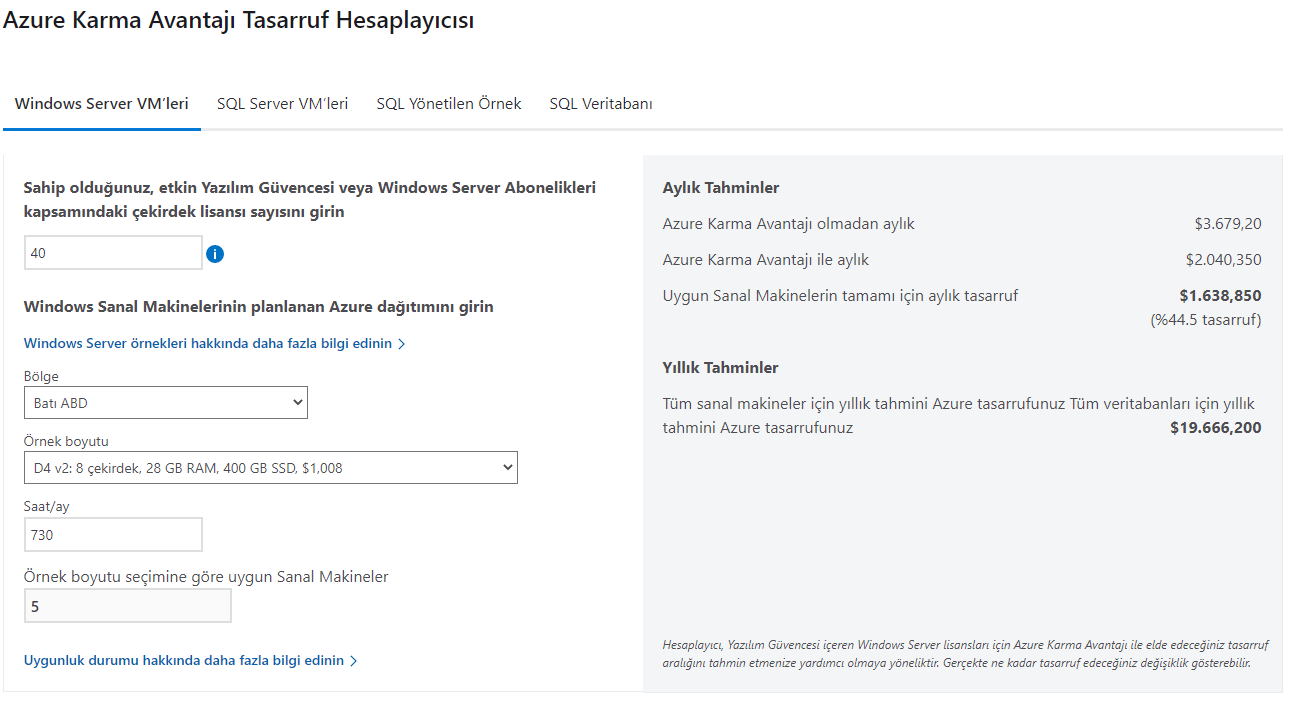Click the $3.679,20 cost without Karma Avantajı
1307x722 pixels.
pos(1227,224)
